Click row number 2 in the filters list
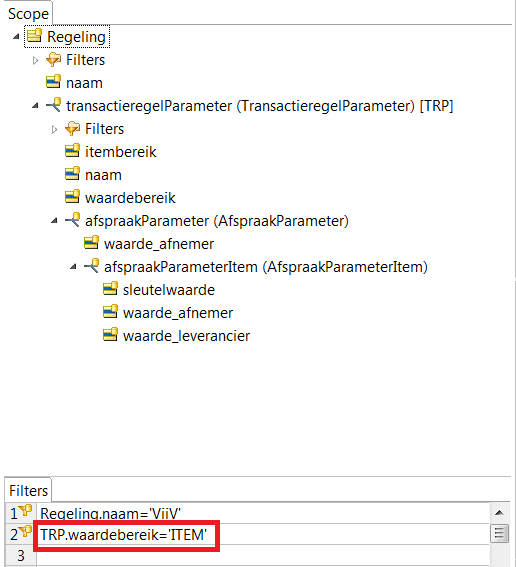This screenshot has width=516, height=567. click(14, 534)
